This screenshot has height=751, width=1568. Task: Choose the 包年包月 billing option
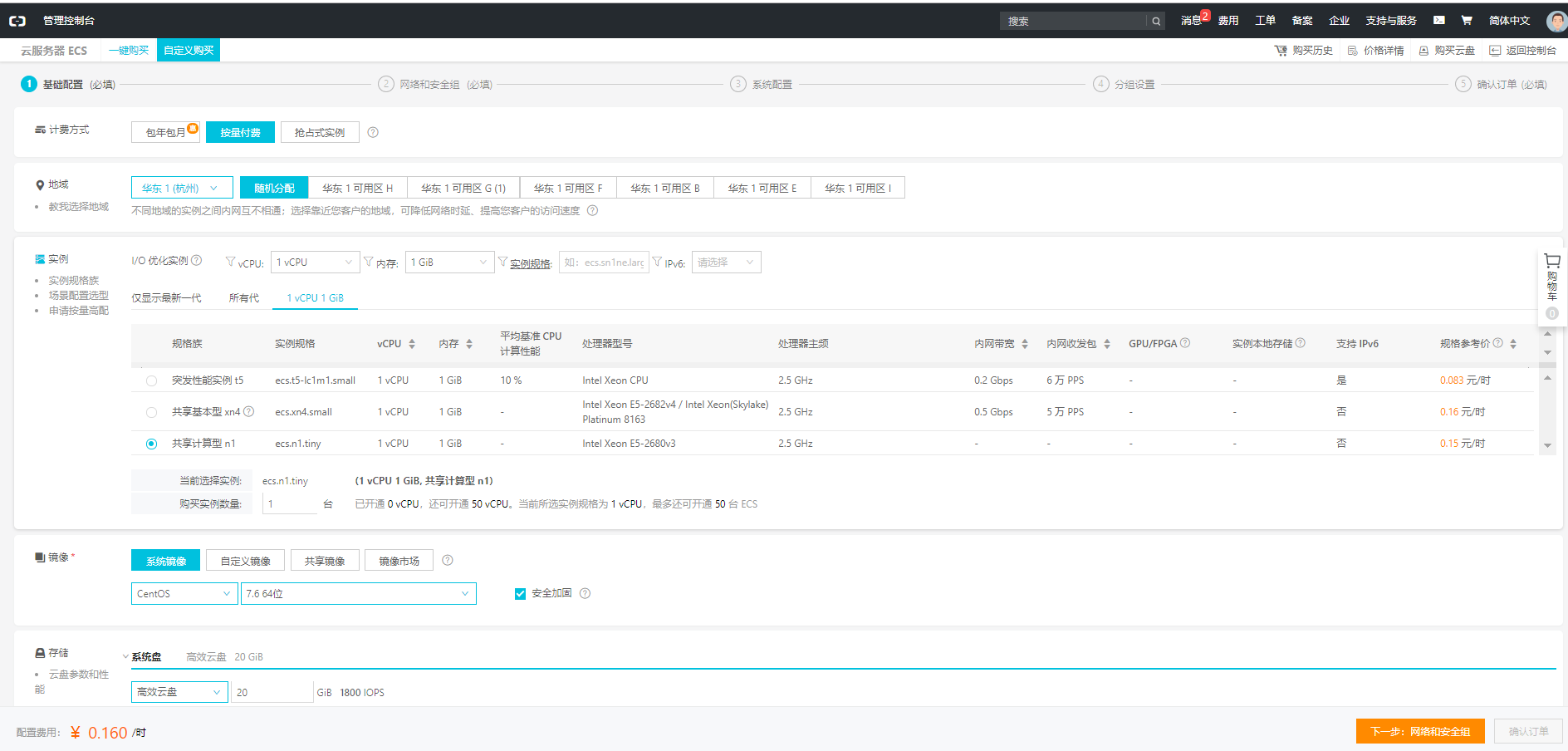coord(166,132)
